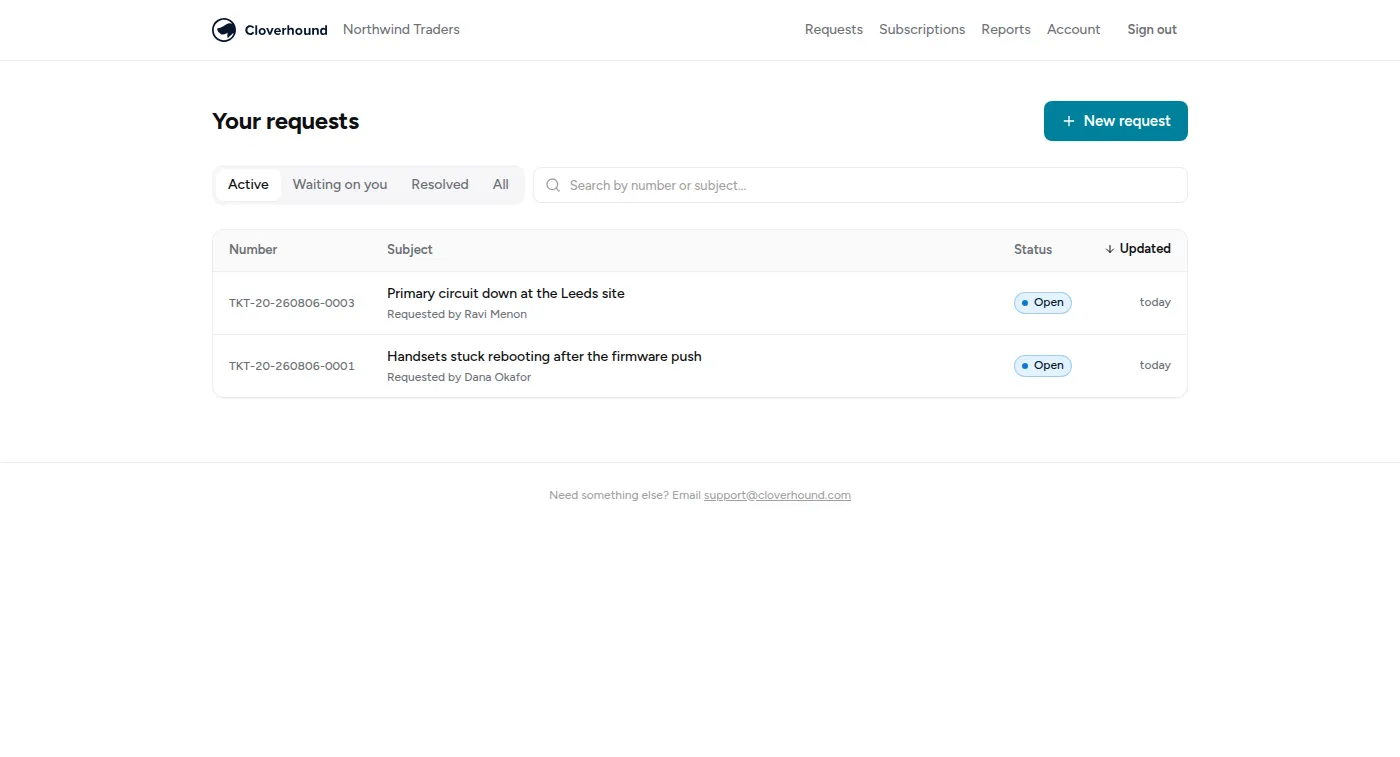1400x757 pixels.
Task: Click the plus icon in New request
Action: click(1069, 121)
